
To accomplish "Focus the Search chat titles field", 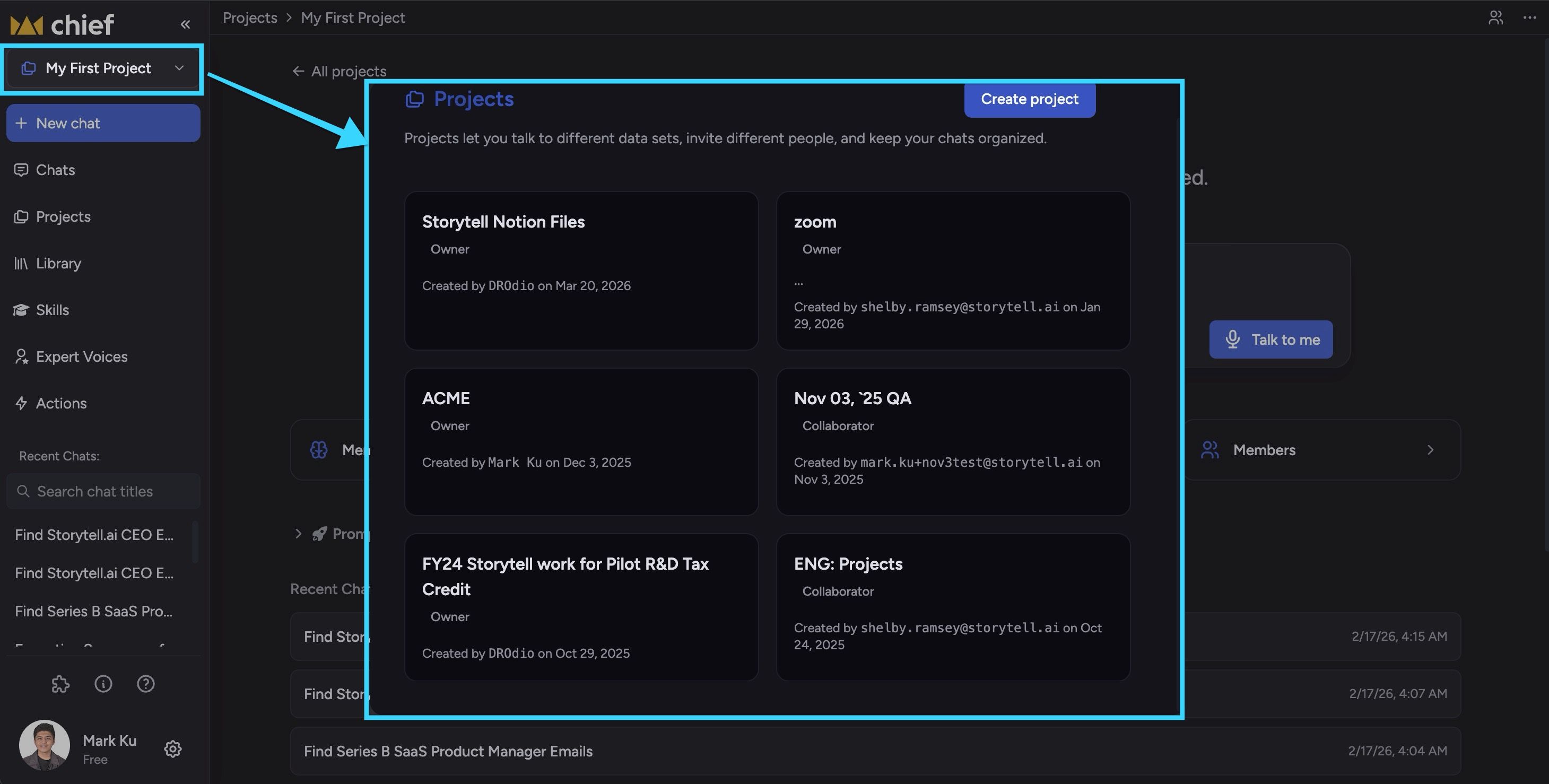I will [x=103, y=491].
